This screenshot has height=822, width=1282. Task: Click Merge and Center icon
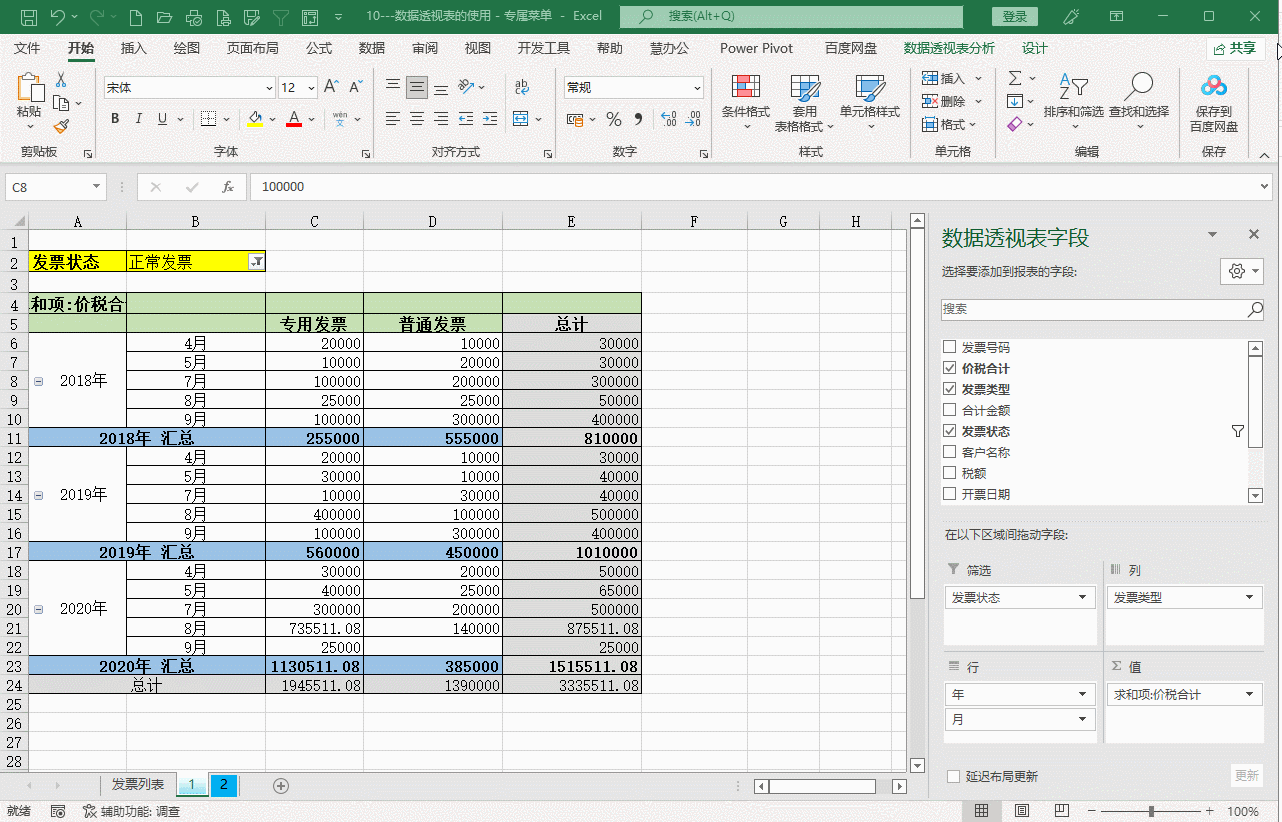click(522, 119)
